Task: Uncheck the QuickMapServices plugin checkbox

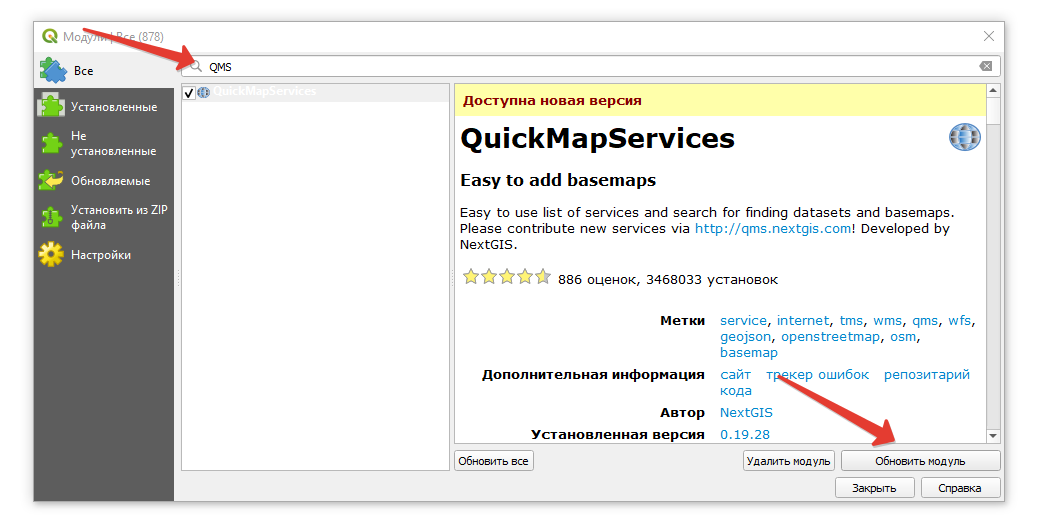Action: [x=189, y=92]
